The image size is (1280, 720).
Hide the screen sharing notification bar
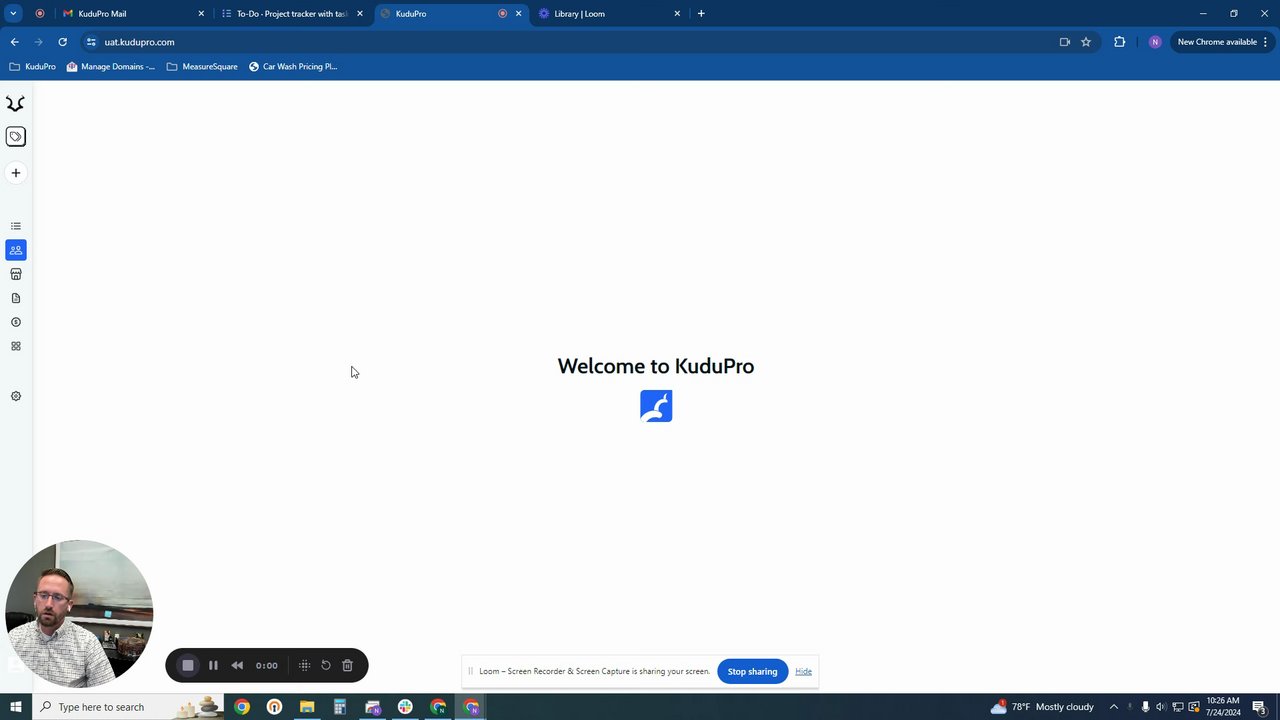pyautogui.click(x=803, y=671)
